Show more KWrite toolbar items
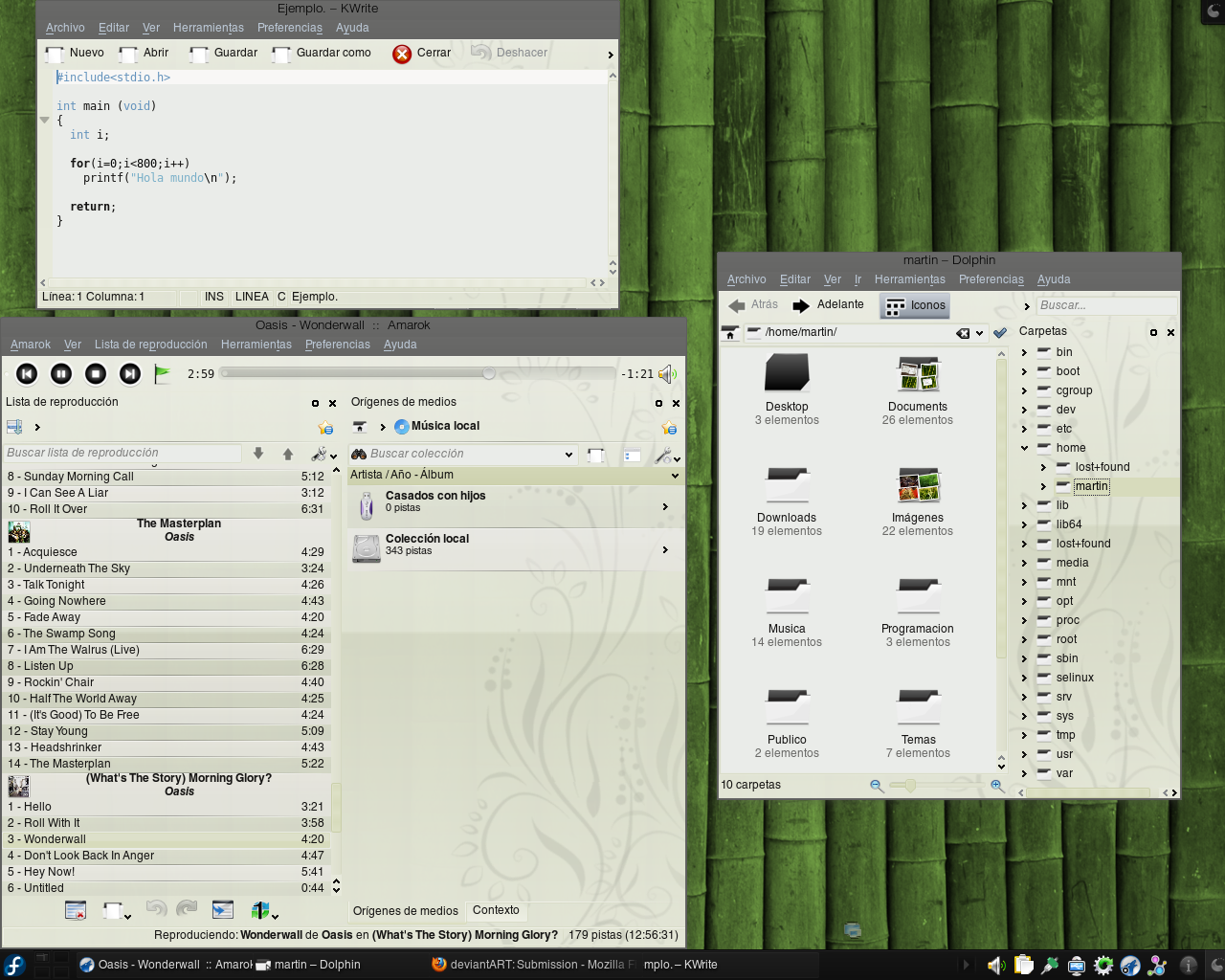The image size is (1225, 980). (611, 56)
